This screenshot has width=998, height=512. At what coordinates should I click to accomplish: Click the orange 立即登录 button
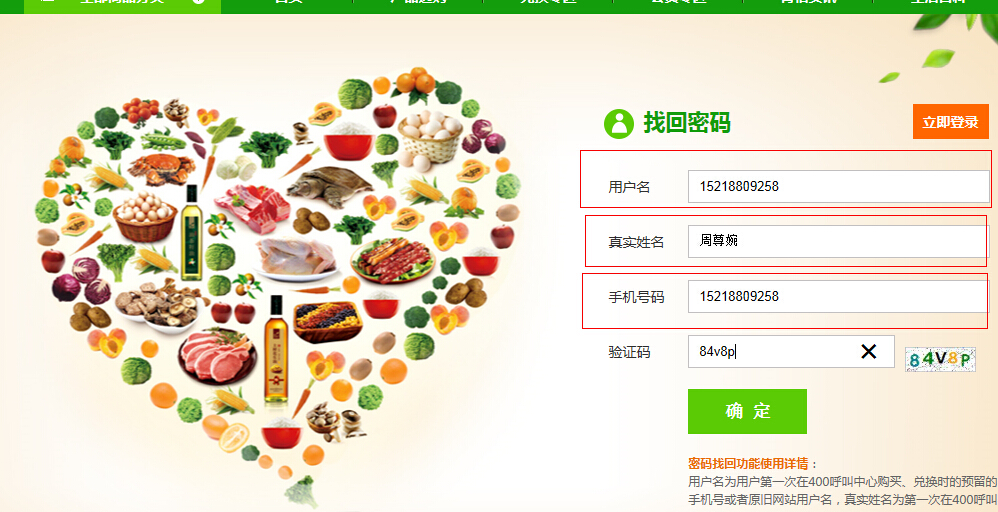click(x=950, y=122)
